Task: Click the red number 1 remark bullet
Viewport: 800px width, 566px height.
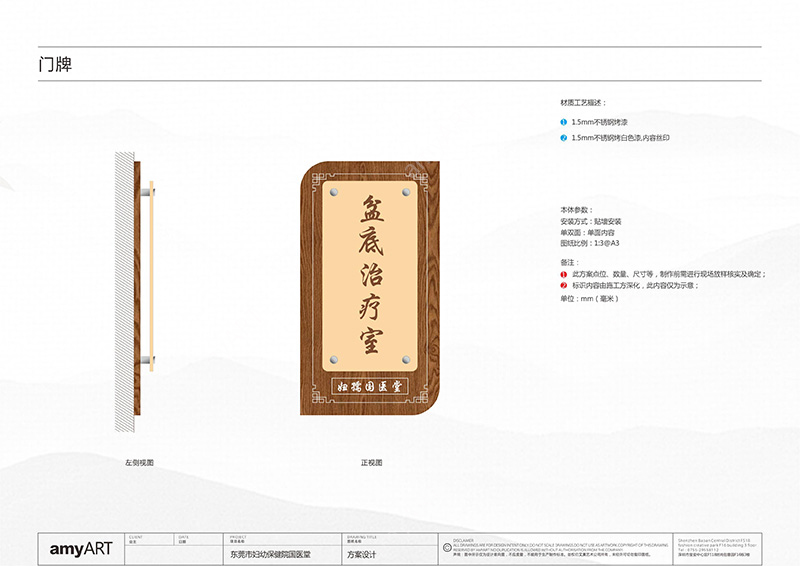Action: click(564, 275)
